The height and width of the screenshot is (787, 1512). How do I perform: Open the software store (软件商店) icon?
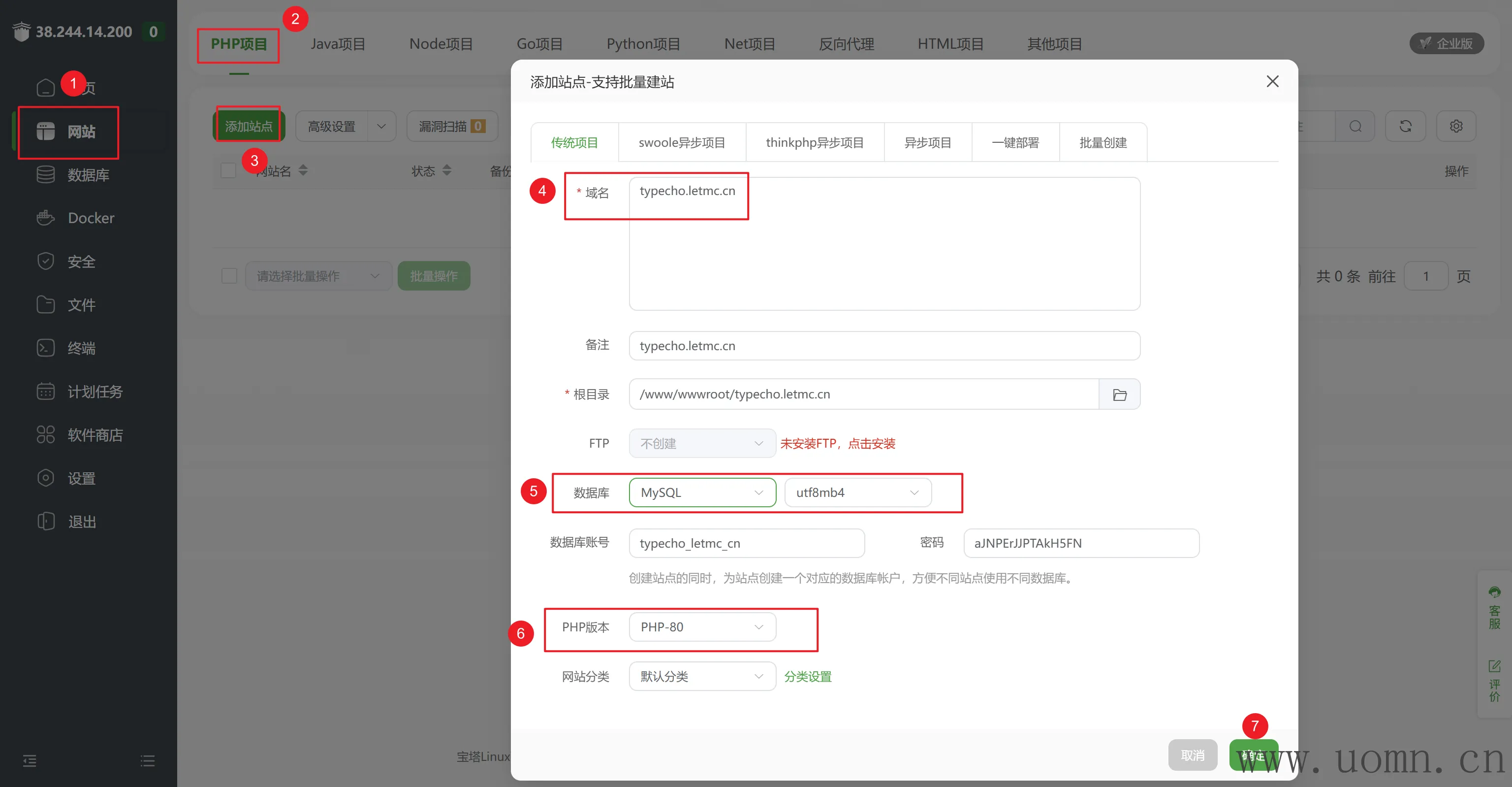click(x=45, y=434)
